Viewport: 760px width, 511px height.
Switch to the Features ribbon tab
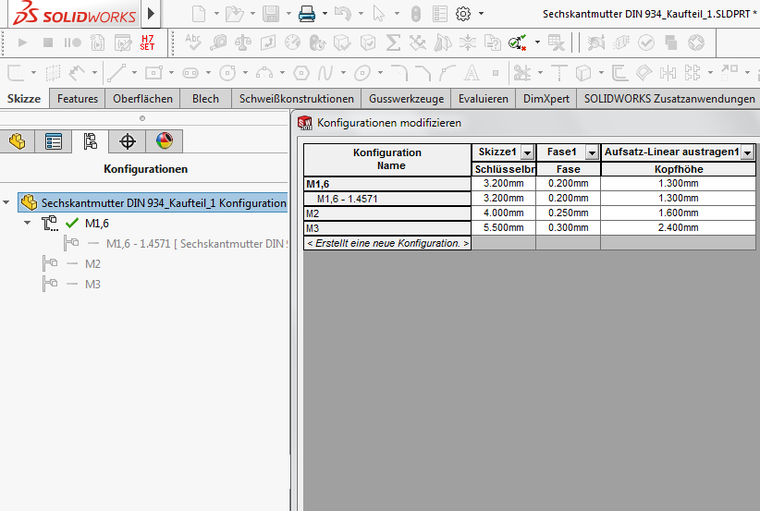(x=78, y=99)
